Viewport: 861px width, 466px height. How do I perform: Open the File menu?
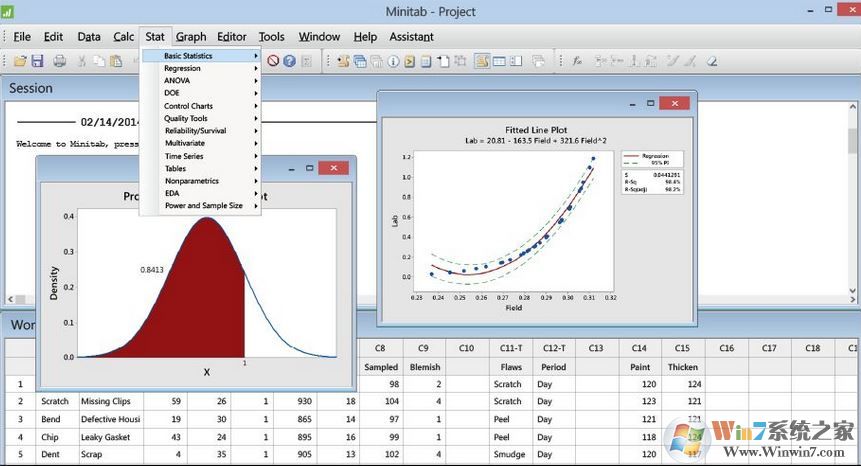[x=22, y=37]
